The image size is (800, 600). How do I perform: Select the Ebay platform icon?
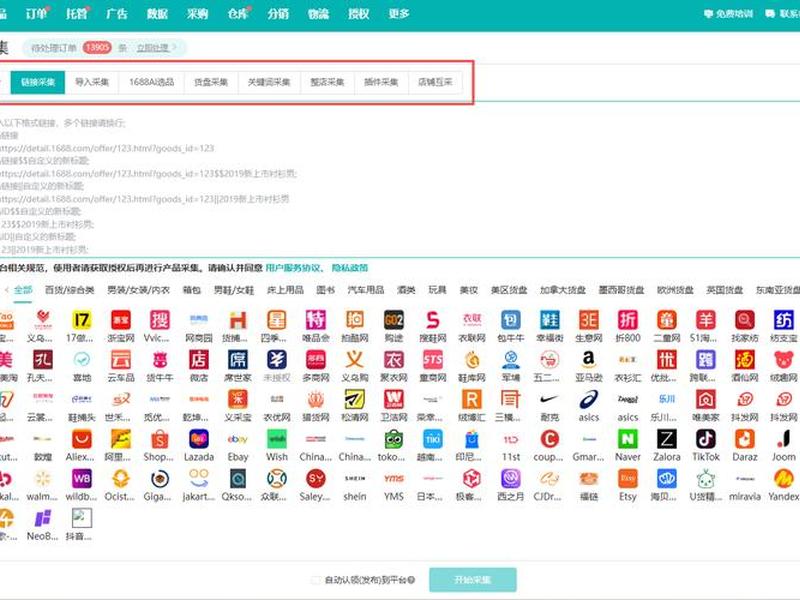pyautogui.click(x=238, y=439)
